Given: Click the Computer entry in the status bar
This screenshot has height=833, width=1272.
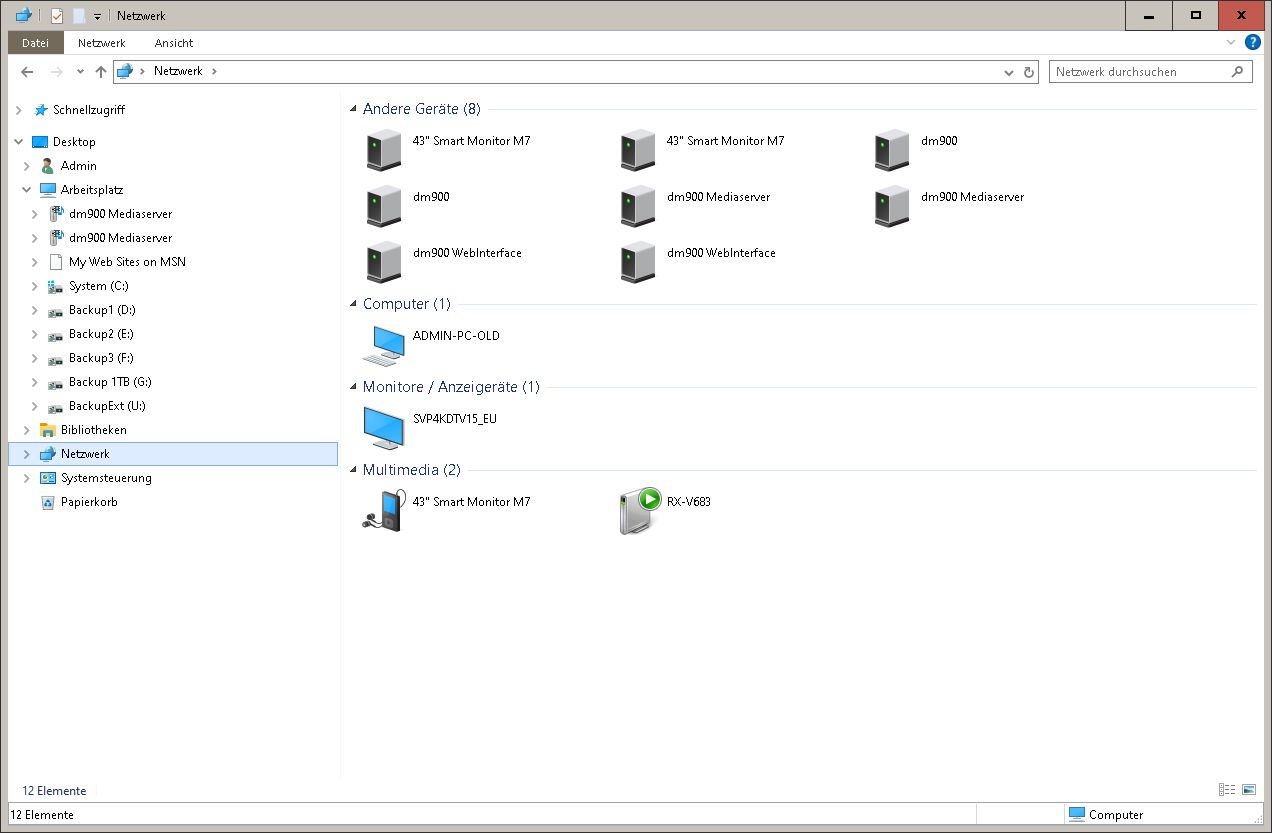Looking at the screenshot, I should click(1106, 815).
